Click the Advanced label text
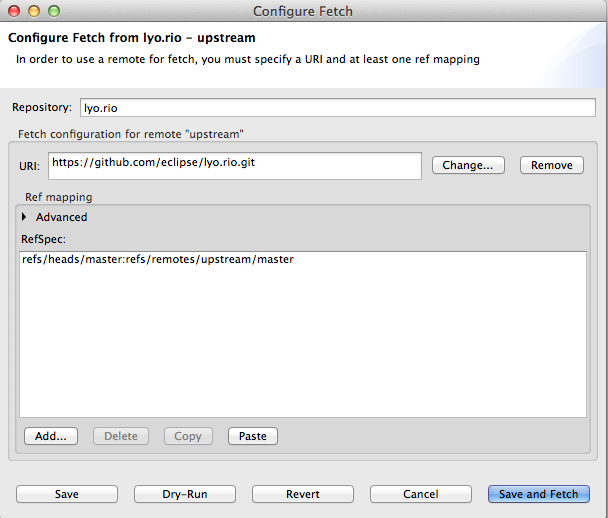Viewport: 608px width, 518px height. point(62,217)
